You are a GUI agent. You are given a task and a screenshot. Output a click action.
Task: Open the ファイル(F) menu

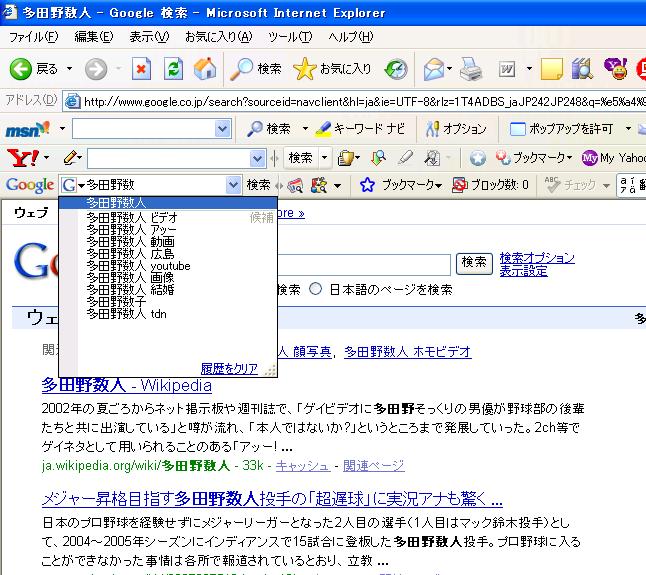point(34,37)
